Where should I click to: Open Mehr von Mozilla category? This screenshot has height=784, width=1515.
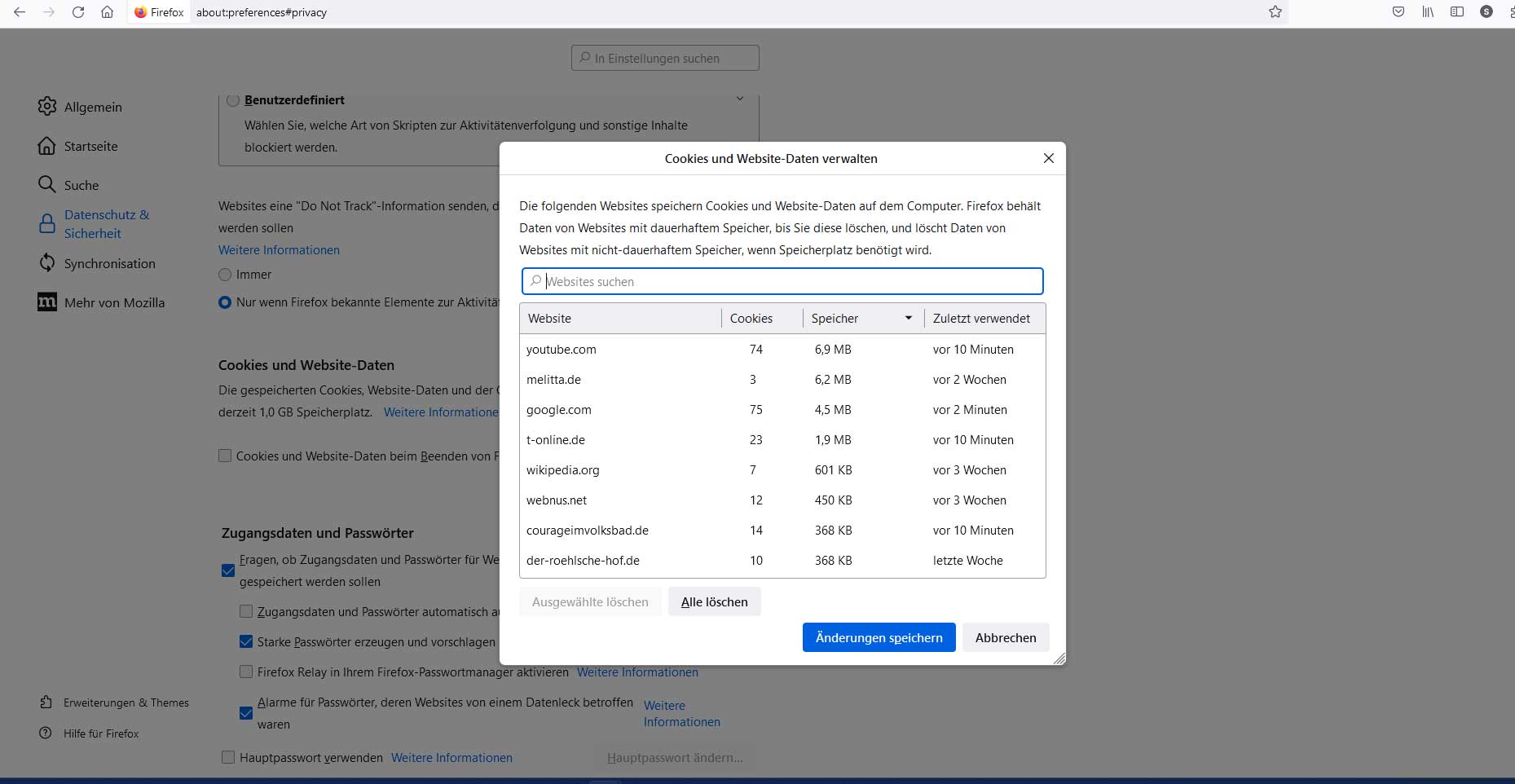(x=114, y=302)
